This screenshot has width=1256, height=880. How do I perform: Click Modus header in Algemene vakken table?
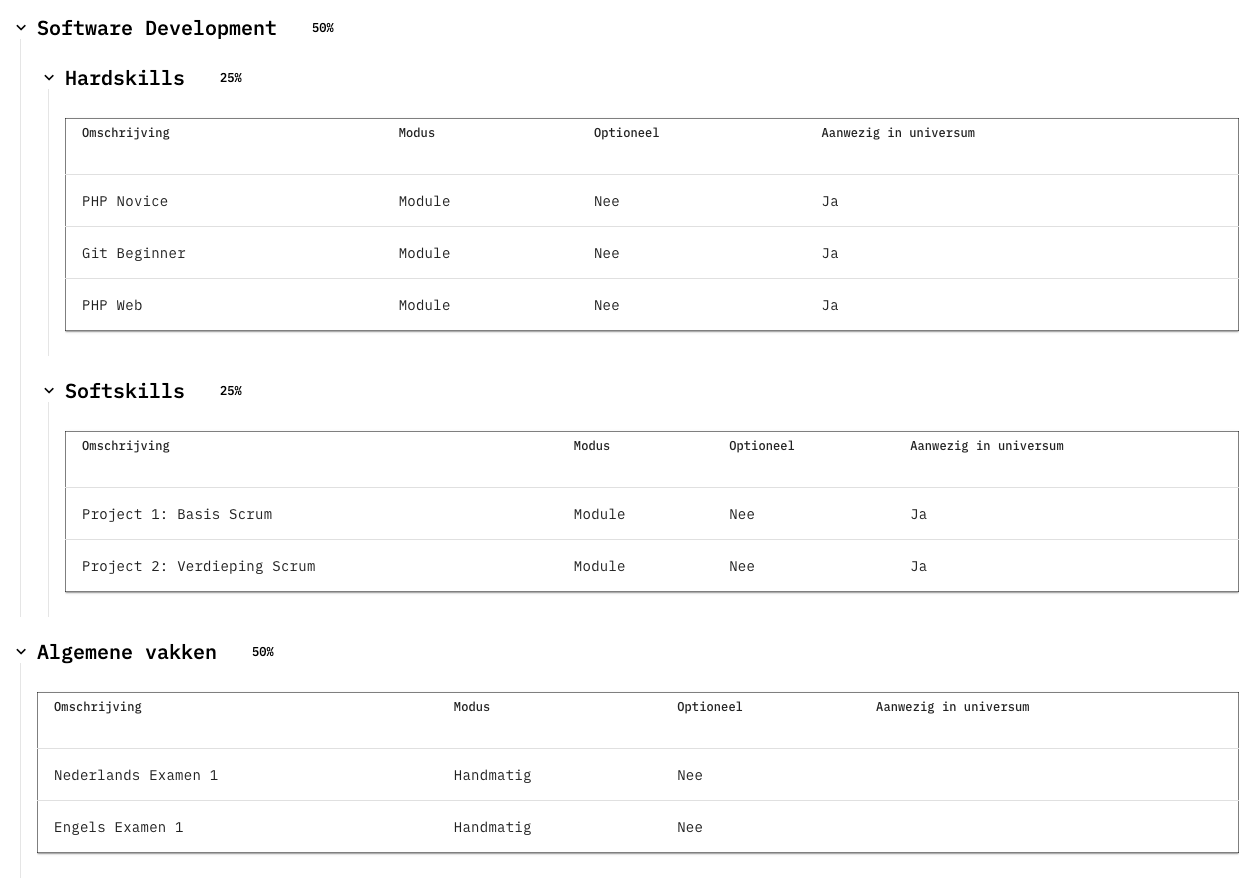pyautogui.click(x=472, y=707)
